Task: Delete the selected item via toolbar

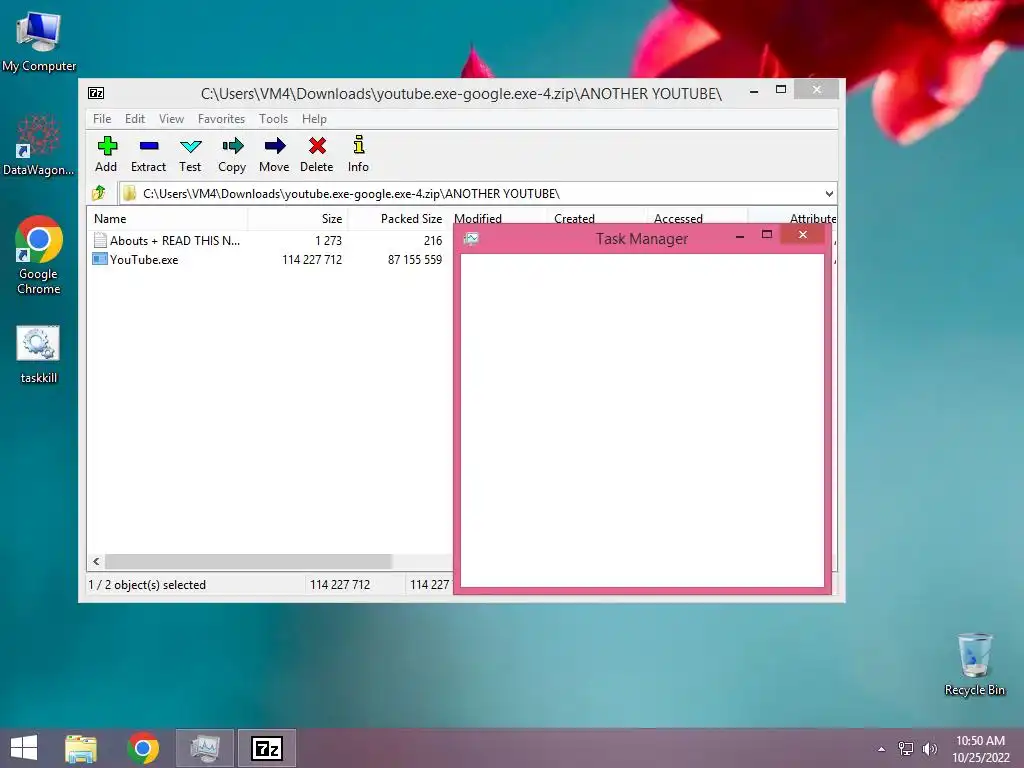Action: coord(317,154)
